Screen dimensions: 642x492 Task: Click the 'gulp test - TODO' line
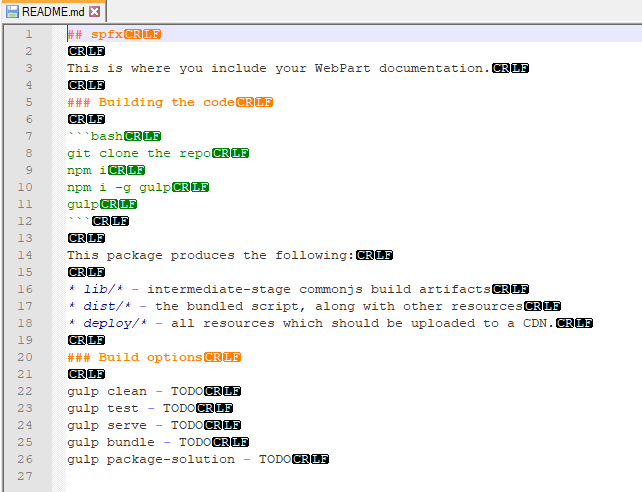coord(131,408)
